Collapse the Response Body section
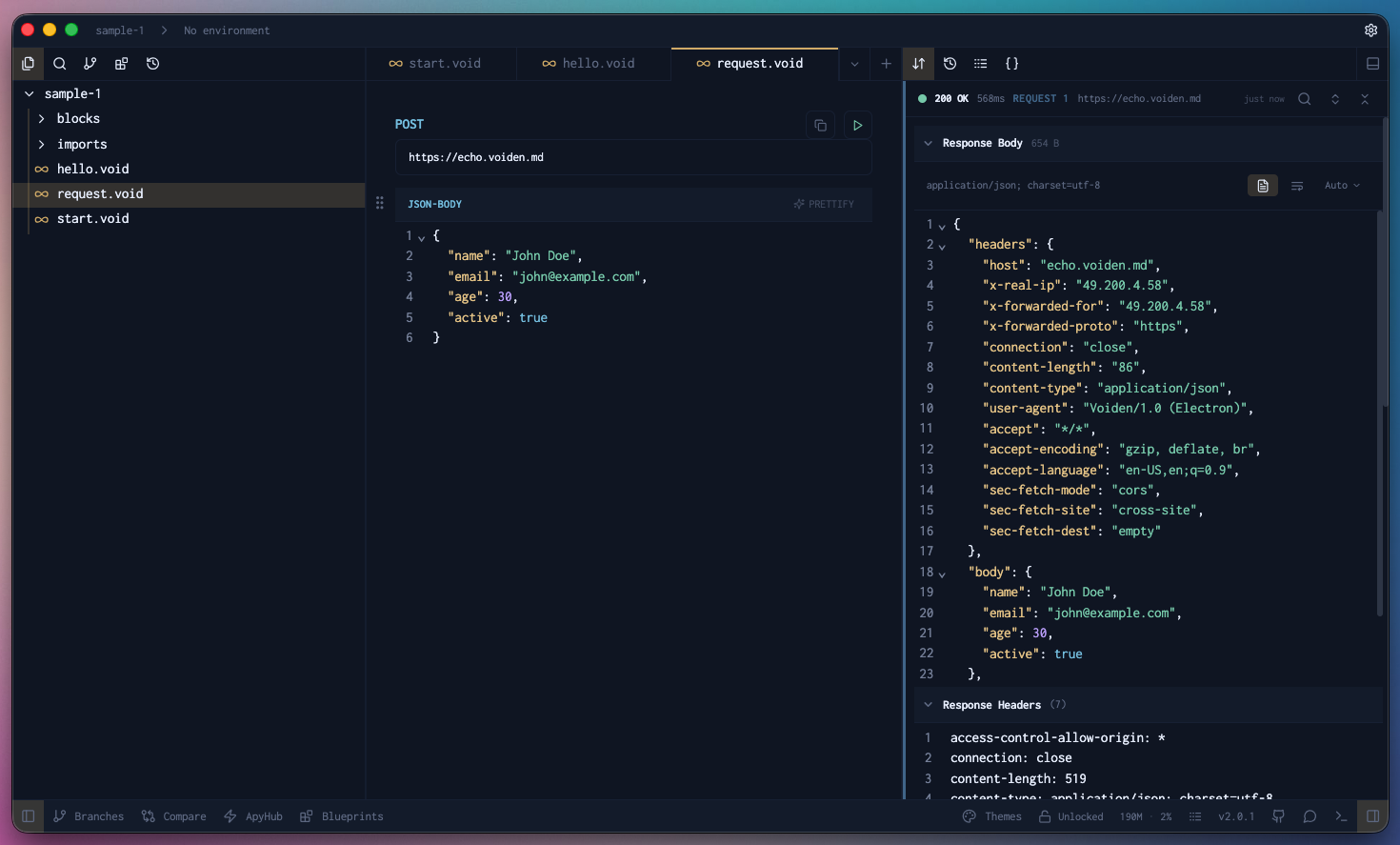Screen dimensions: 1400x845 point(928,143)
